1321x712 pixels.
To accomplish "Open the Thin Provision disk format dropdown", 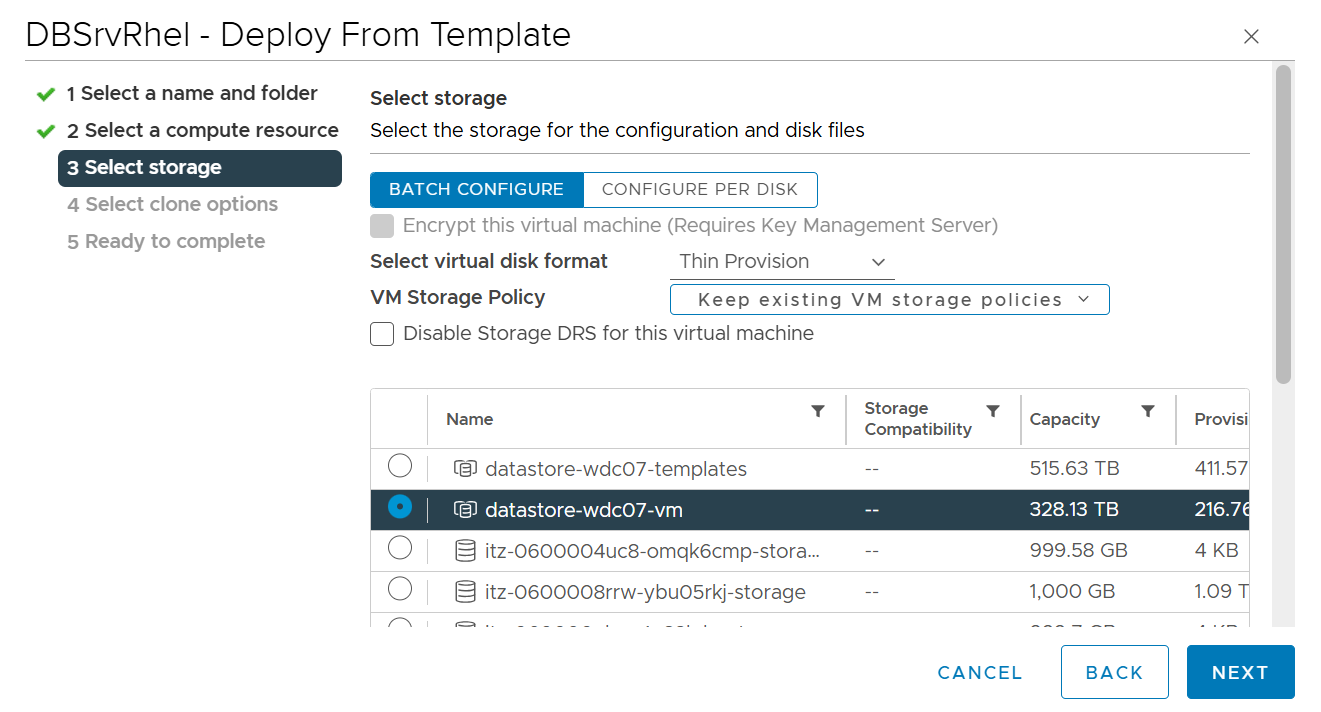I will pos(782,262).
